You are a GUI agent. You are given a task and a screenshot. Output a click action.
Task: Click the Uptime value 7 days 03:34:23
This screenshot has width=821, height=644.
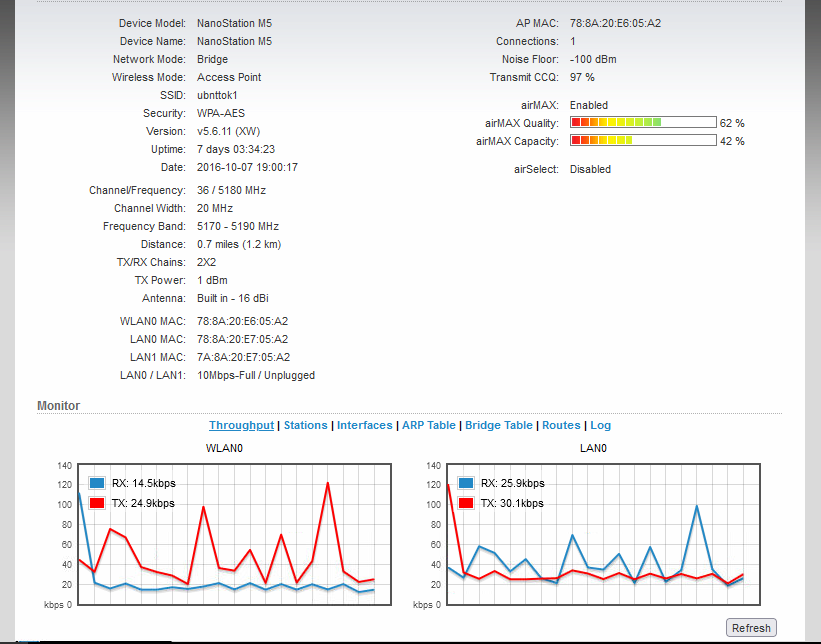236,149
